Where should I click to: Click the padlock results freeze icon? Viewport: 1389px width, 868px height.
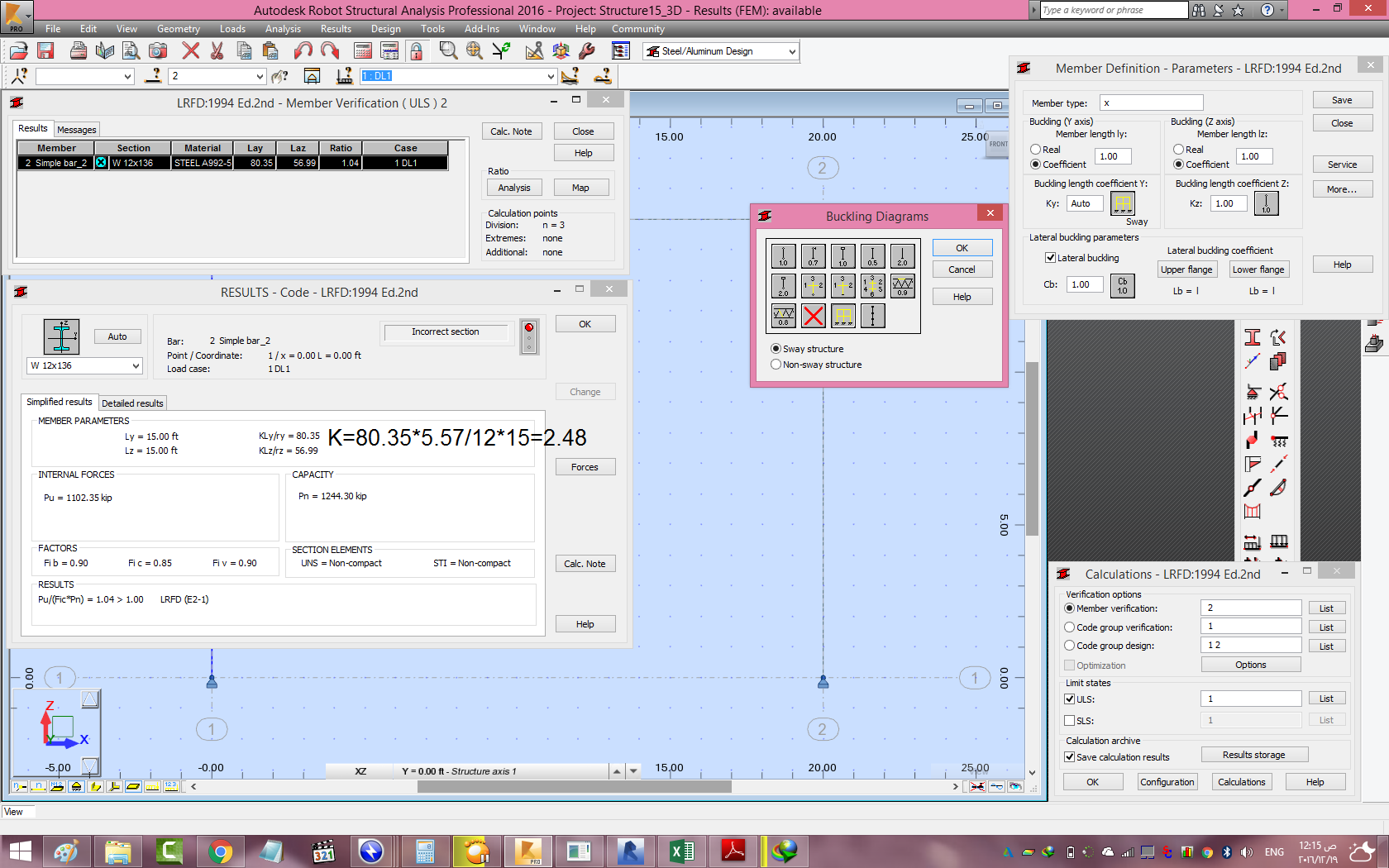tap(416, 51)
